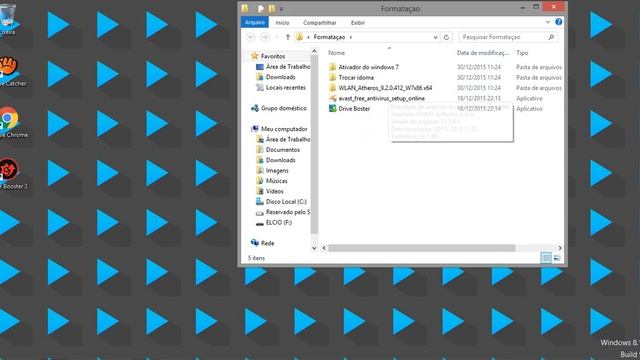This screenshot has height=360, width=640.
Task: Switch to Details view button
Action: [546, 258]
